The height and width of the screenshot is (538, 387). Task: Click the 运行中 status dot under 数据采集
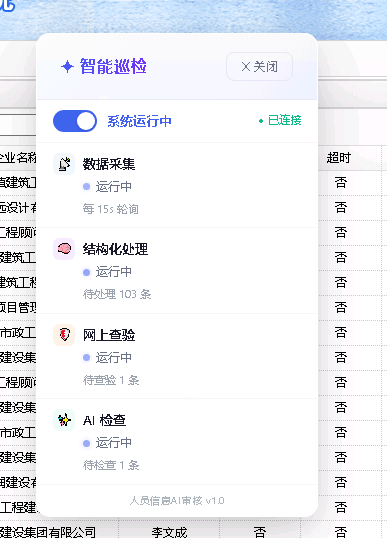point(86,187)
